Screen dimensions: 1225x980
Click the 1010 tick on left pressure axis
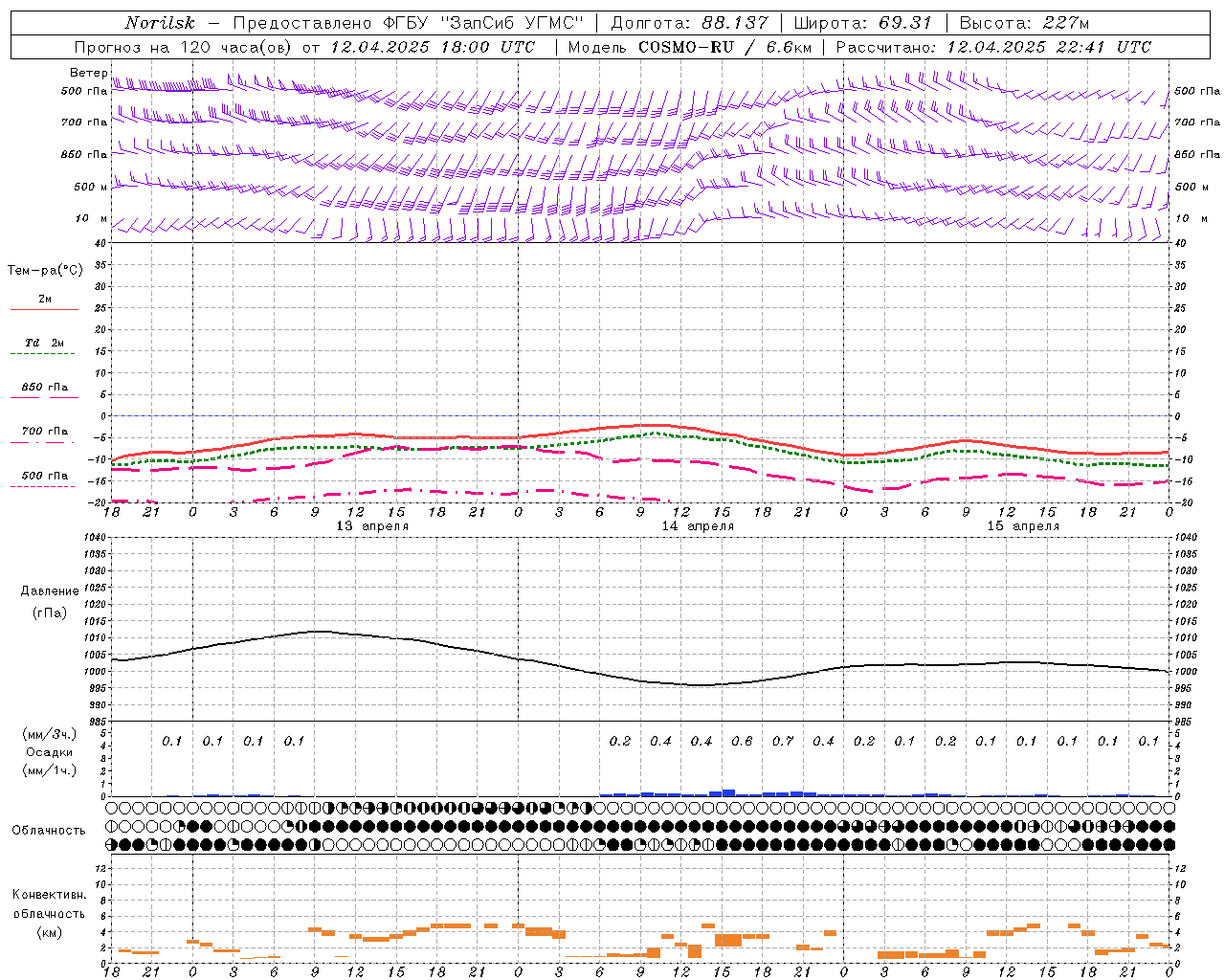(97, 638)
